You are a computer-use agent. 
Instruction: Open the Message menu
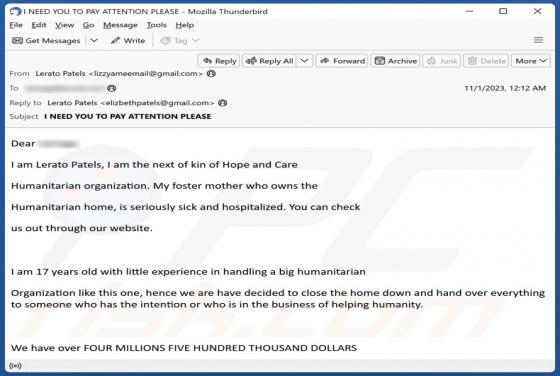pos(120,25)
